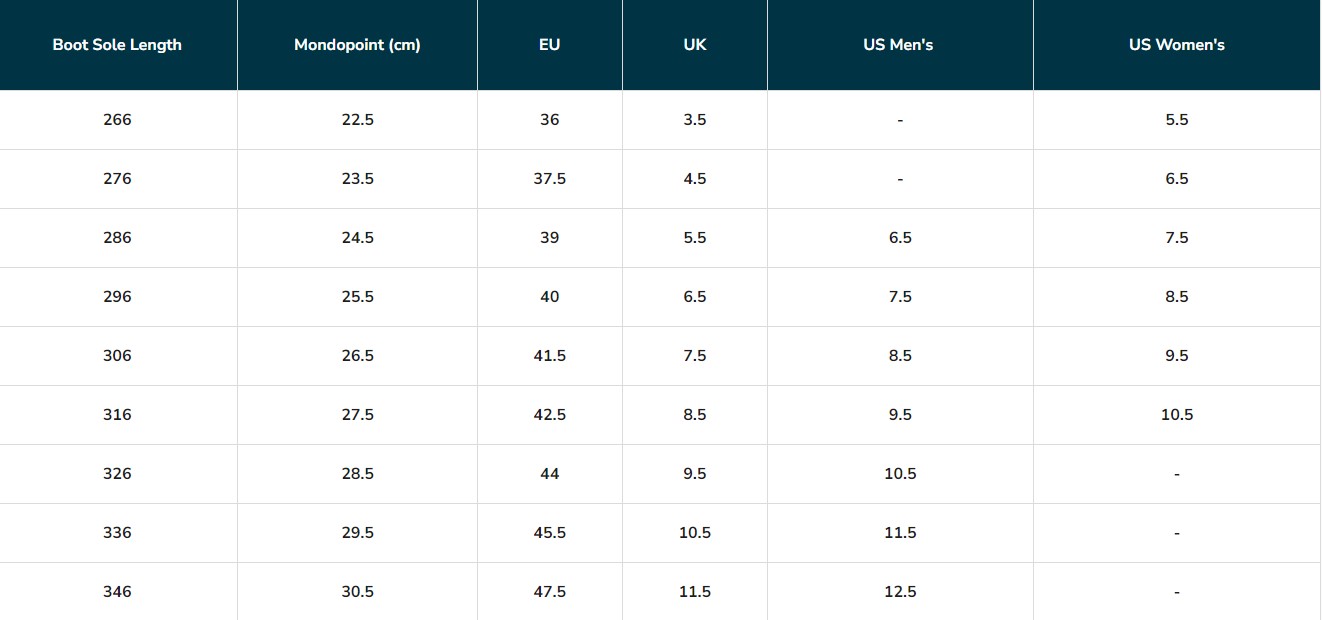Click the boot sole length 296 cell
1322x620 pixels.
point(117,297)
